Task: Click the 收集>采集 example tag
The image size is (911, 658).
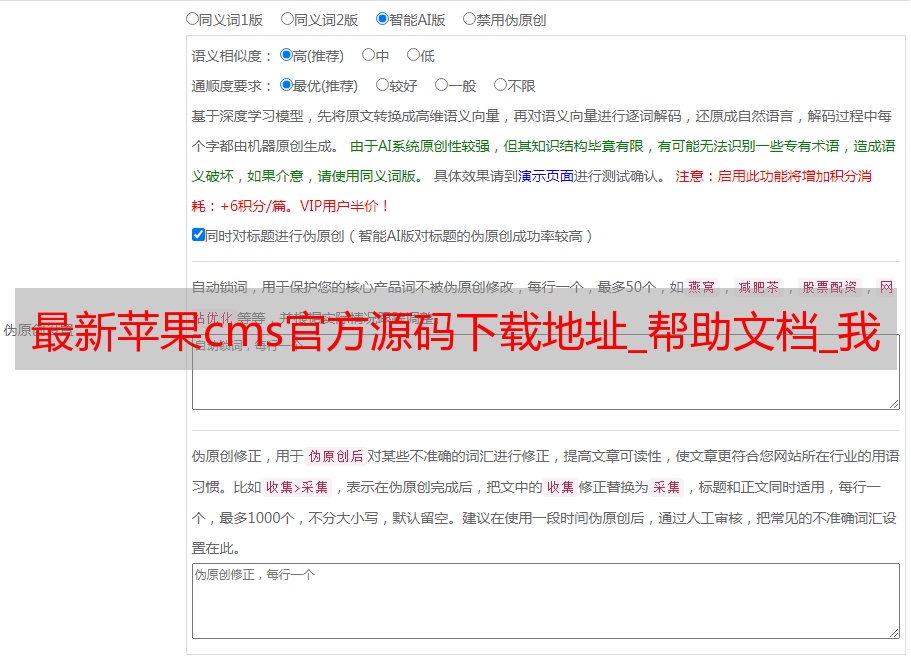Action: click(x=297, y=487)
